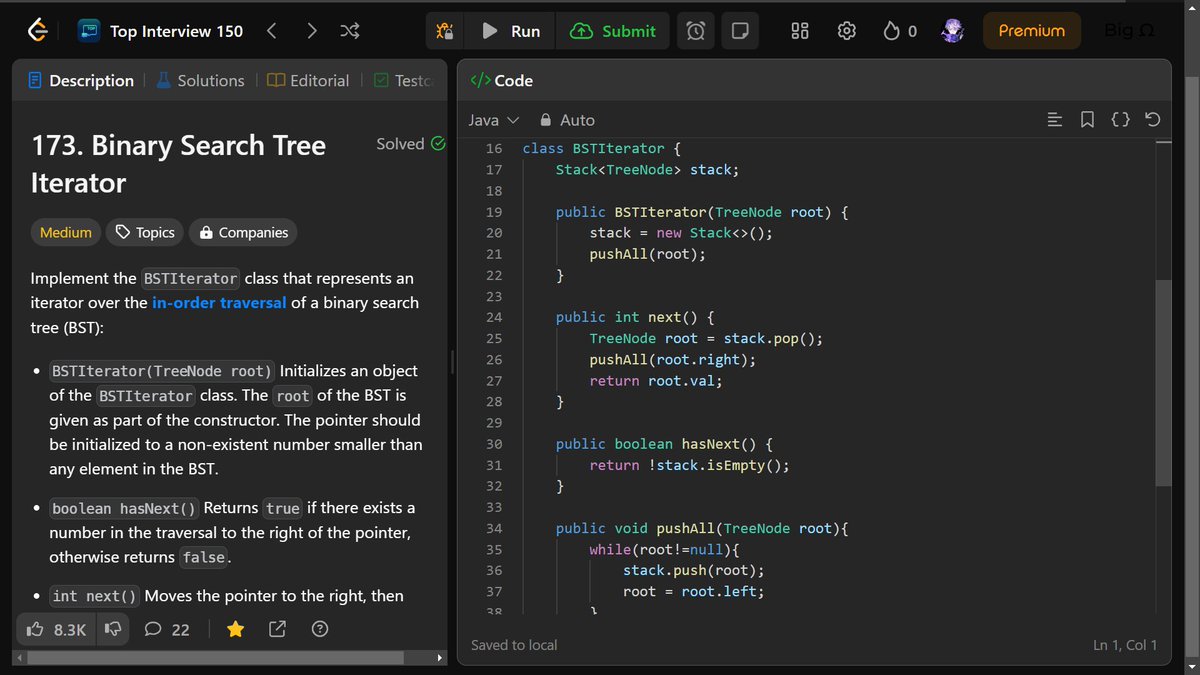Screen dimensions: 1200x675
Task: Open the alarm clock timer
Action: click(695, 31)
